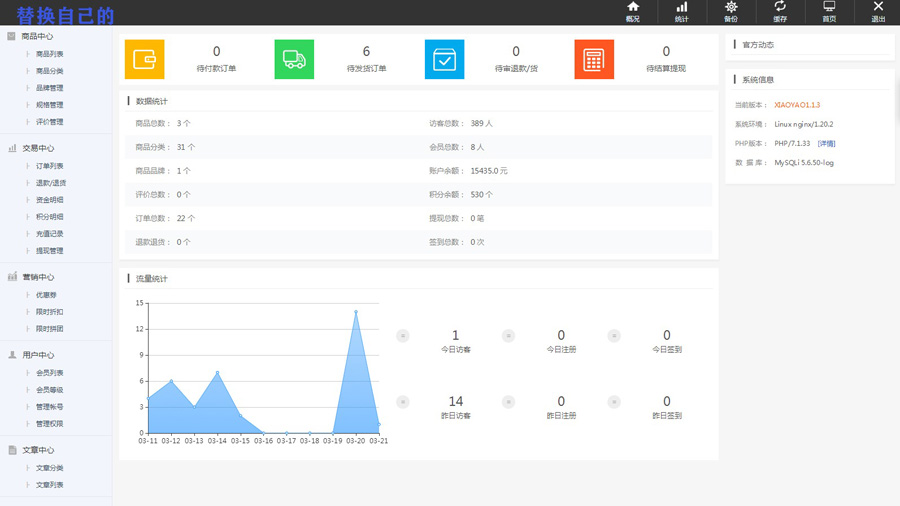Click the blue 待审退款/货 calendar icon
This screenshot has width=900, height=506.
(x=444, y=59)
